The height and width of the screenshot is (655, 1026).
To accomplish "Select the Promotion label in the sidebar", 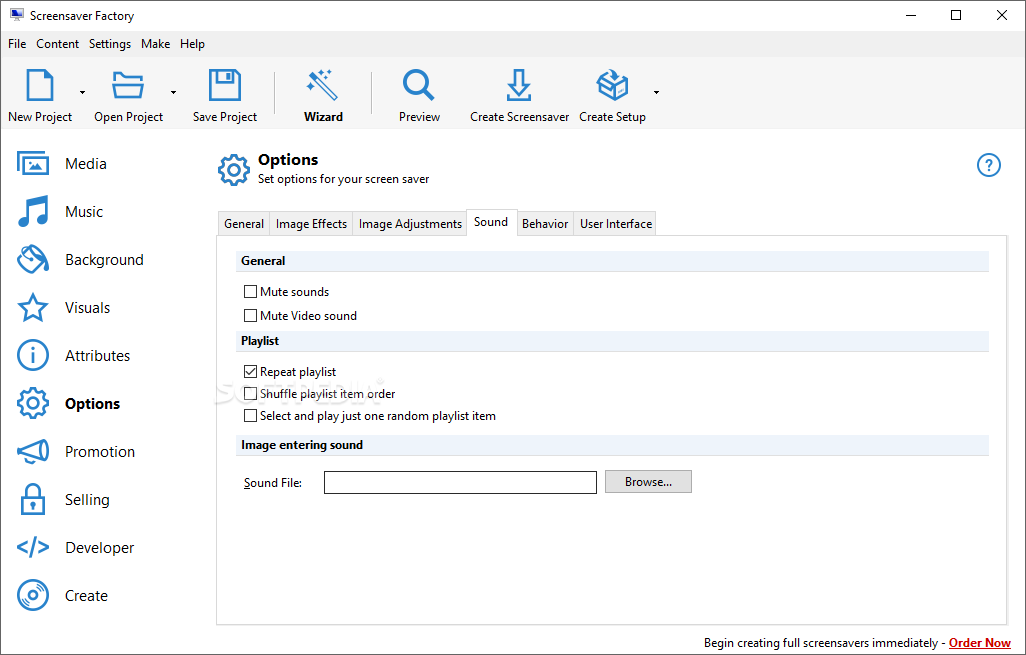I will click(x=100, y=451).
